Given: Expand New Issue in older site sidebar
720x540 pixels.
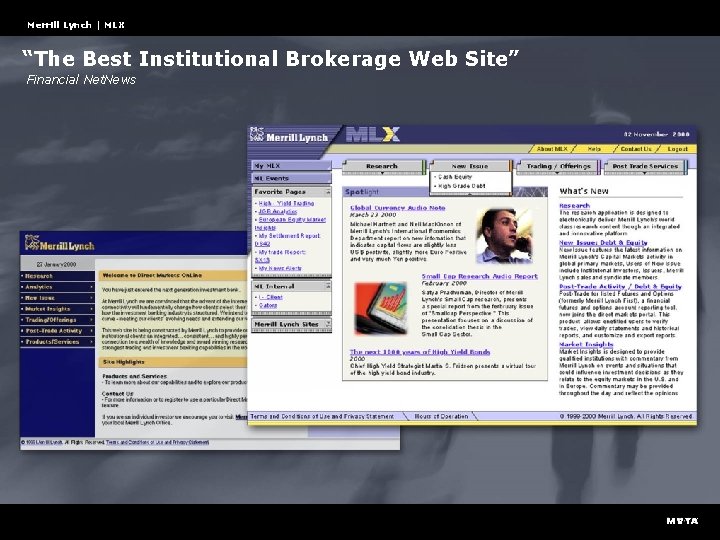Looking at the screenshot, I should (x=57, y=298).
